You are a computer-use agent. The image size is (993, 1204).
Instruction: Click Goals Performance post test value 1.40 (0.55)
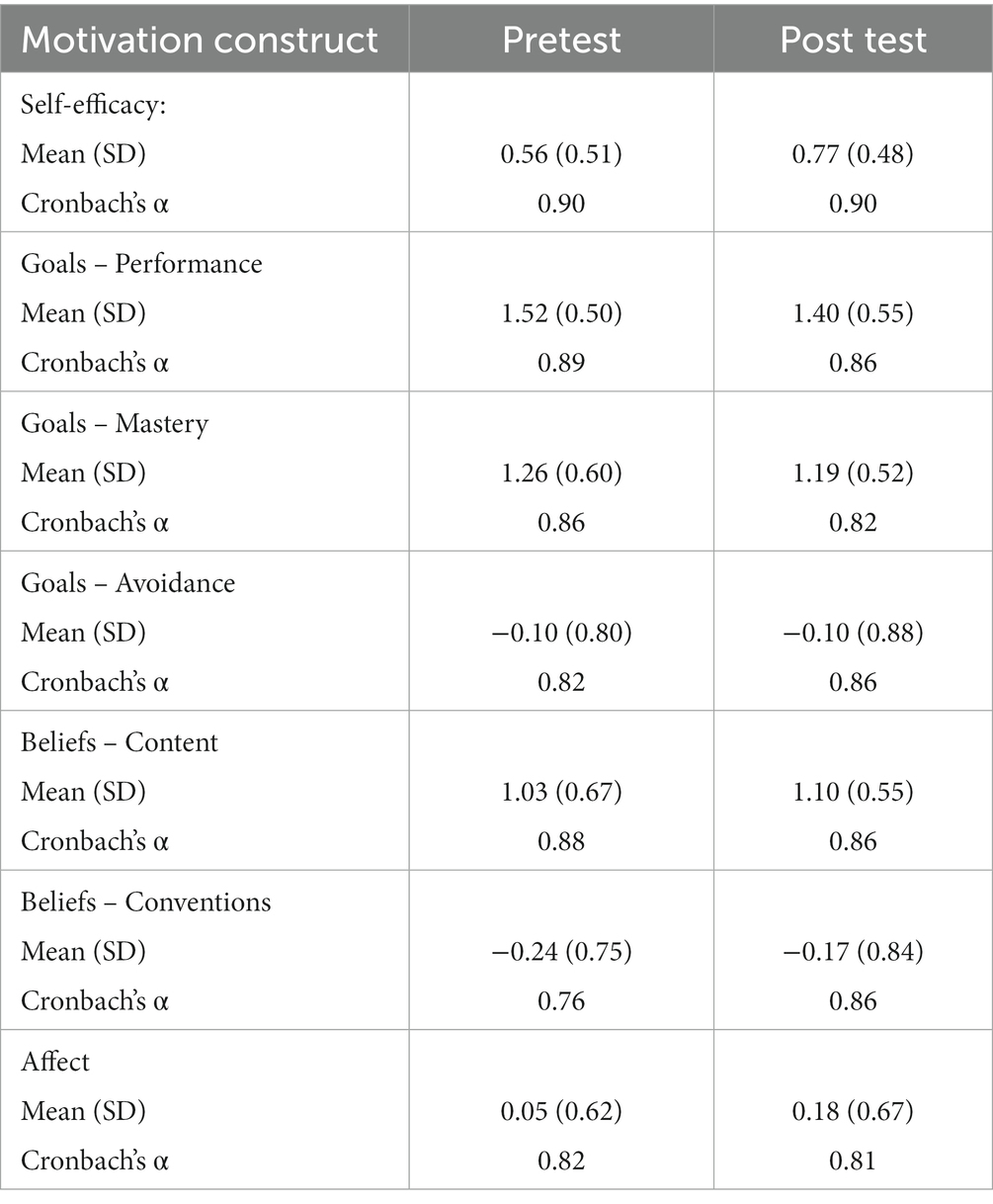pos(853,313)
